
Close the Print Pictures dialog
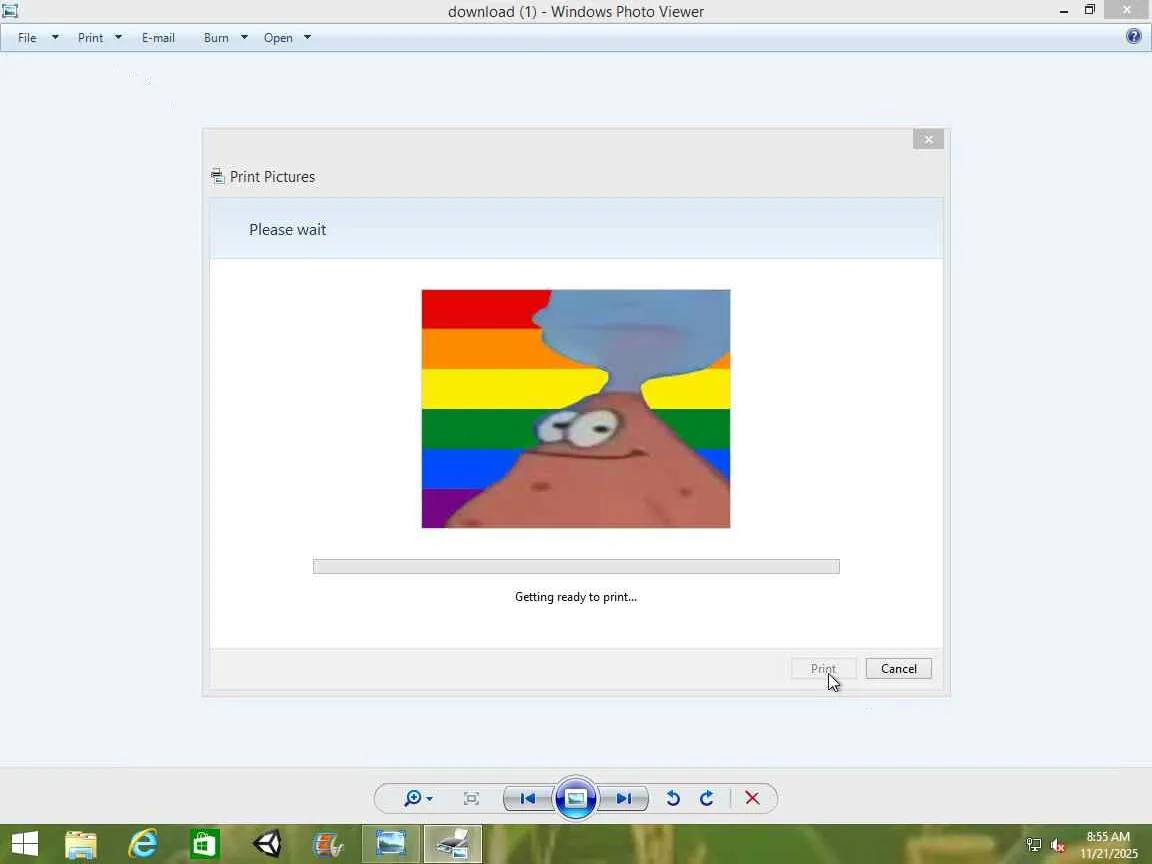coord(928,139)
